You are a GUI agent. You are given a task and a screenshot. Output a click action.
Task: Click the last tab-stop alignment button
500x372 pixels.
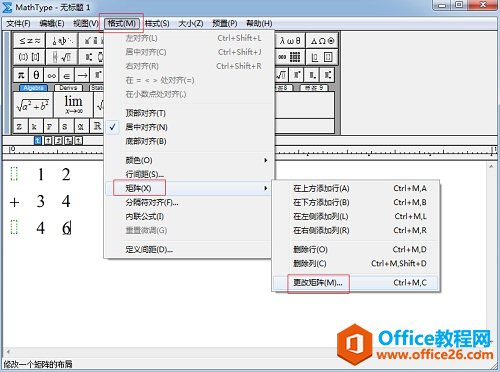(x=78, y=140)
